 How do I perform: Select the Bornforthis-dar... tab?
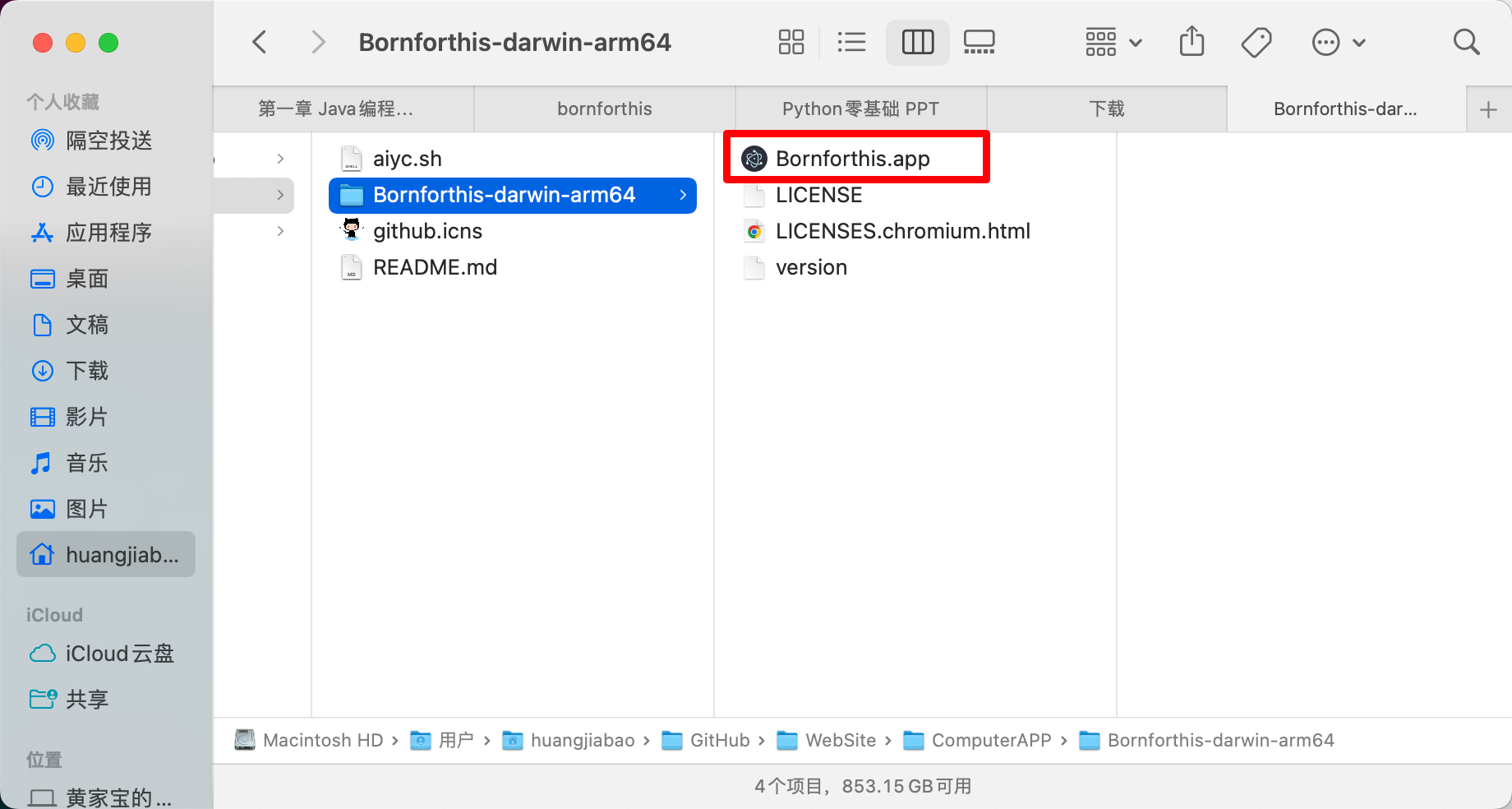[x=1346, y=109]
